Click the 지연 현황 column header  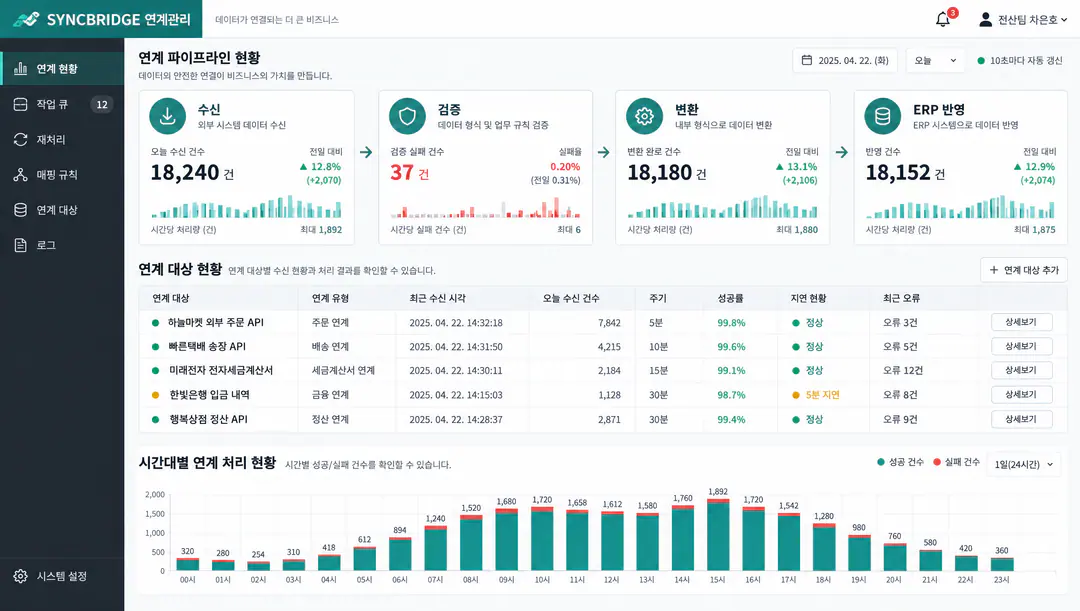(x=808, y=298)
